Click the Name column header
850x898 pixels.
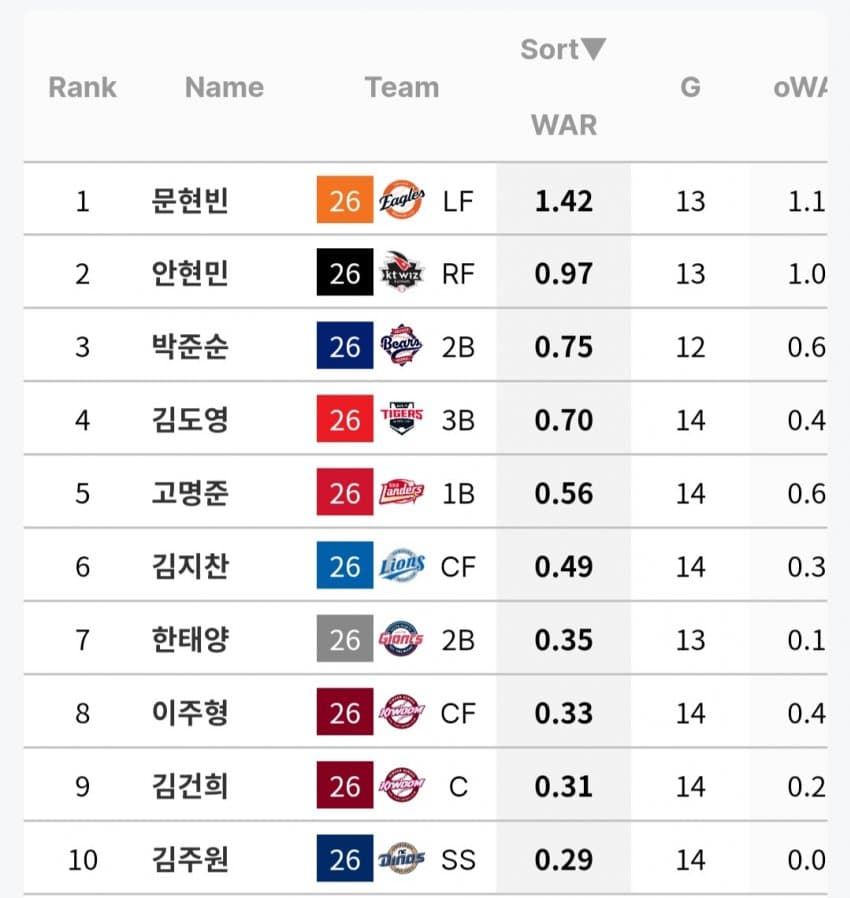[x=224, y=88]
